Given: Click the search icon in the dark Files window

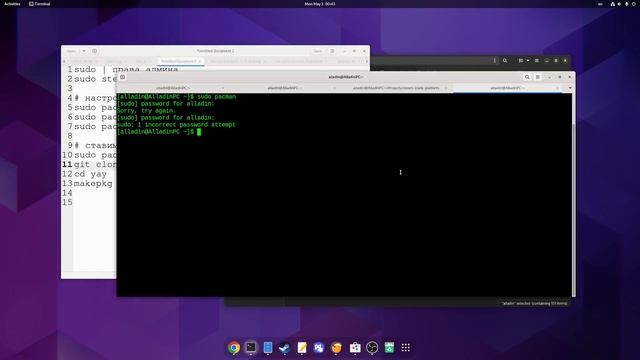Looking at the screenshot, I should click(505, 60).
